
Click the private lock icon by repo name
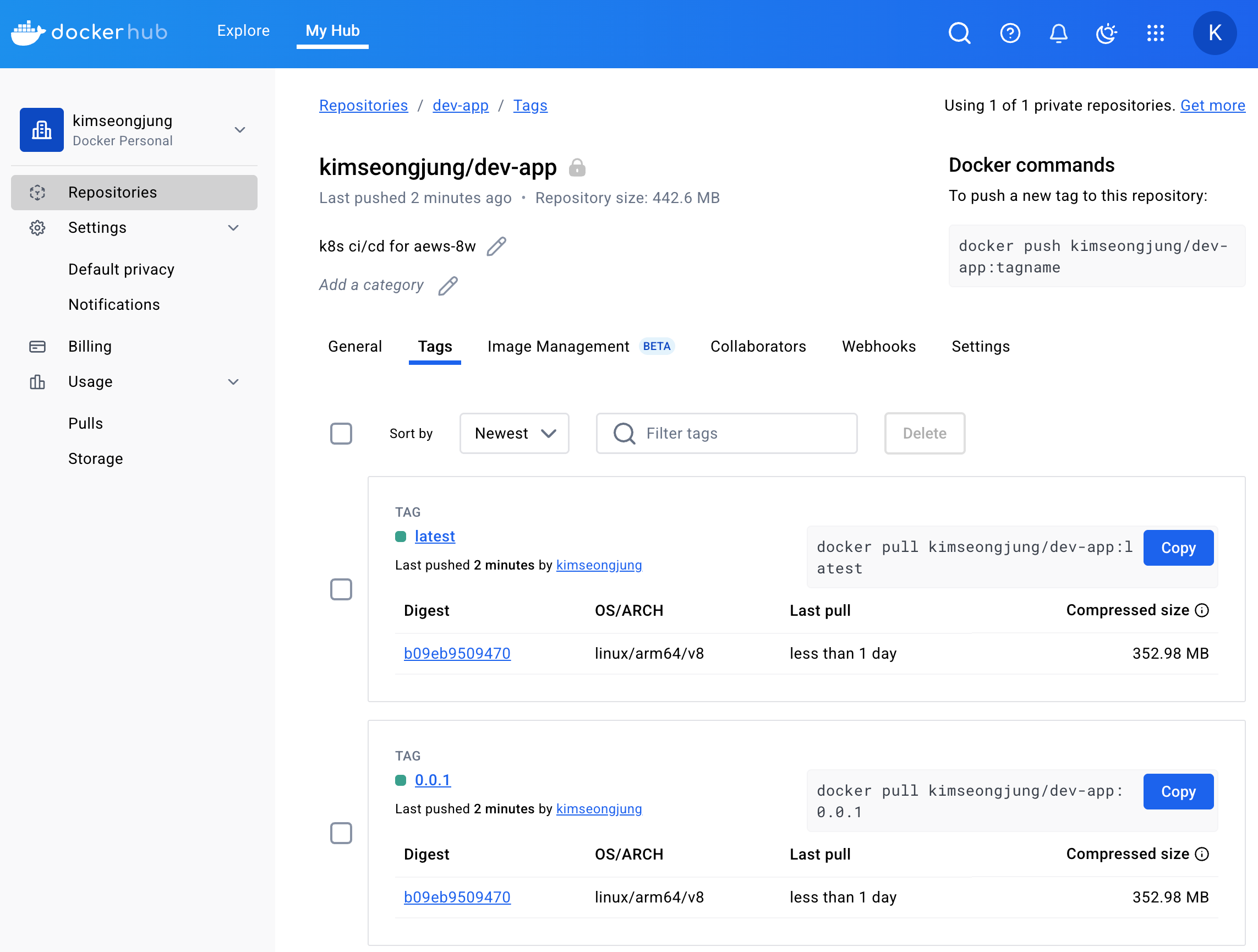pos(577,167)
